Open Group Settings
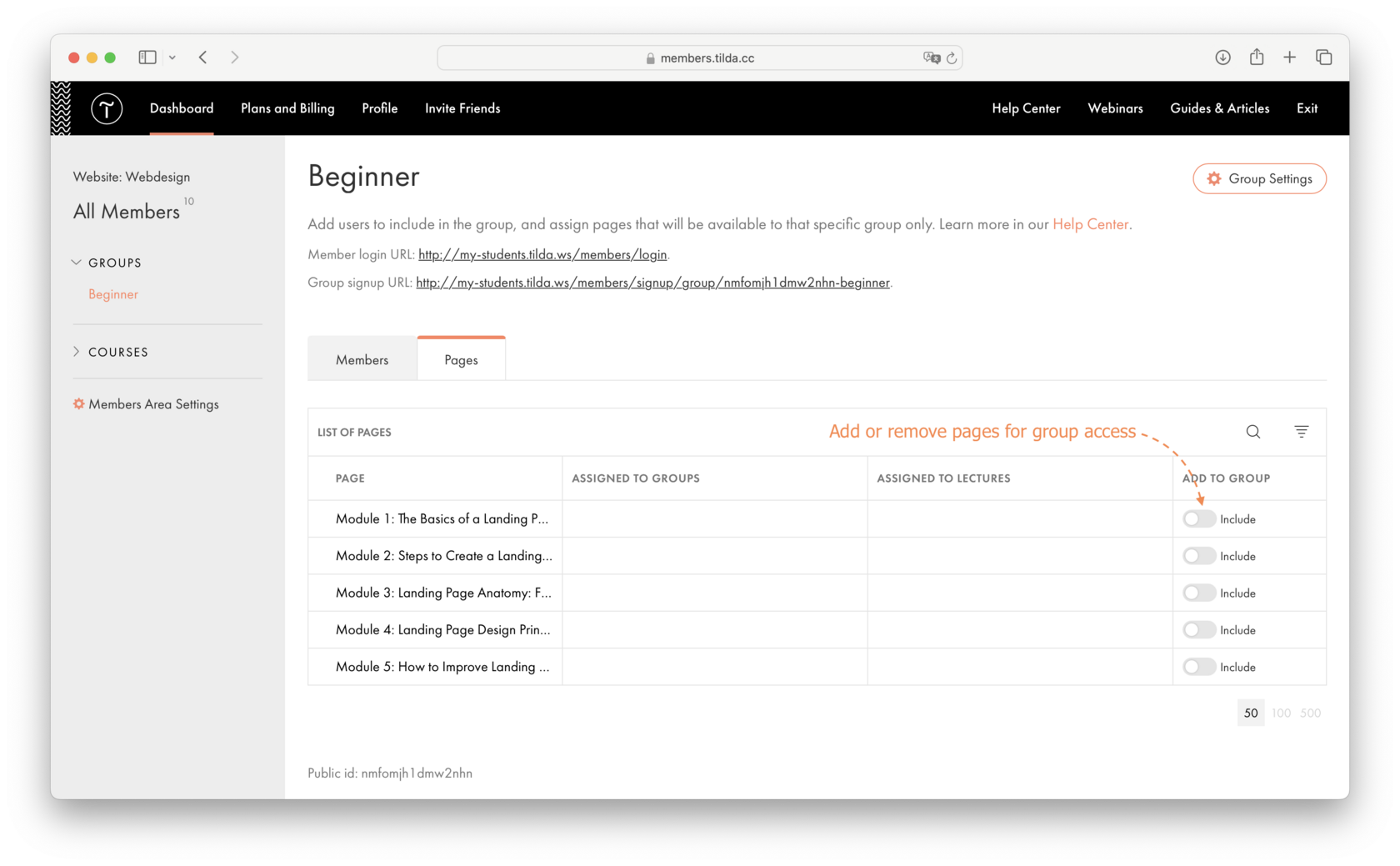1400x866 pixels. (1259, 178)
